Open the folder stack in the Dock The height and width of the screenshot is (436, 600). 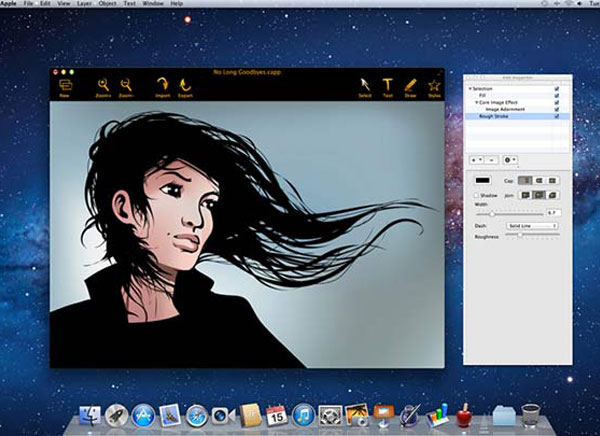click(504, 416)
